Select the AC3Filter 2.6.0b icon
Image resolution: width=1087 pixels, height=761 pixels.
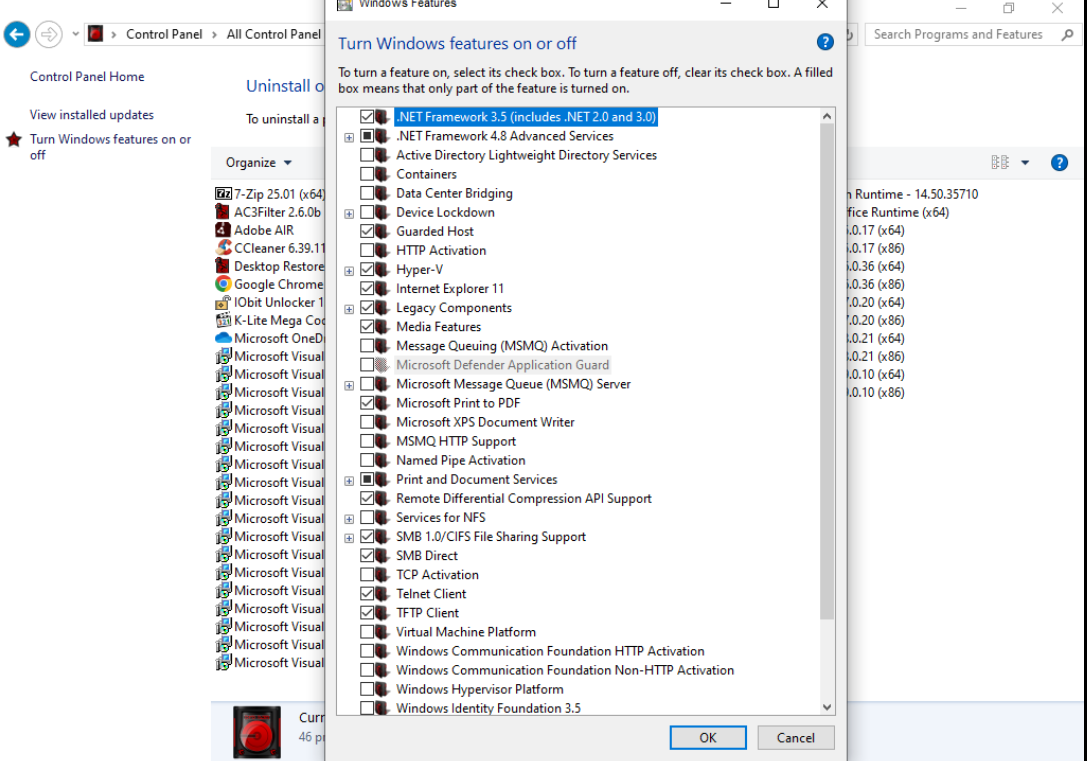(x=223, y=212)
